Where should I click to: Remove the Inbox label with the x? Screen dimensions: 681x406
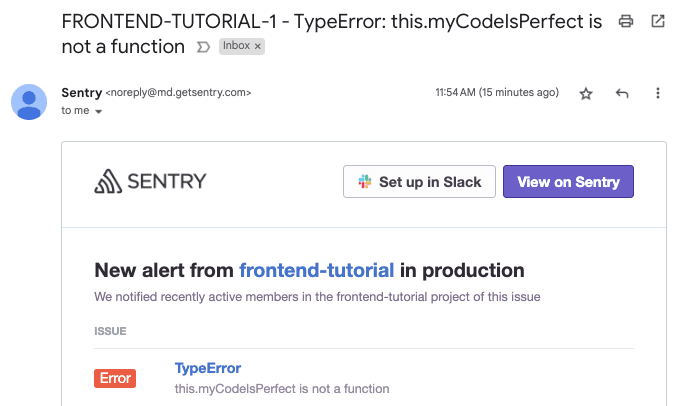tap(258, 46)
